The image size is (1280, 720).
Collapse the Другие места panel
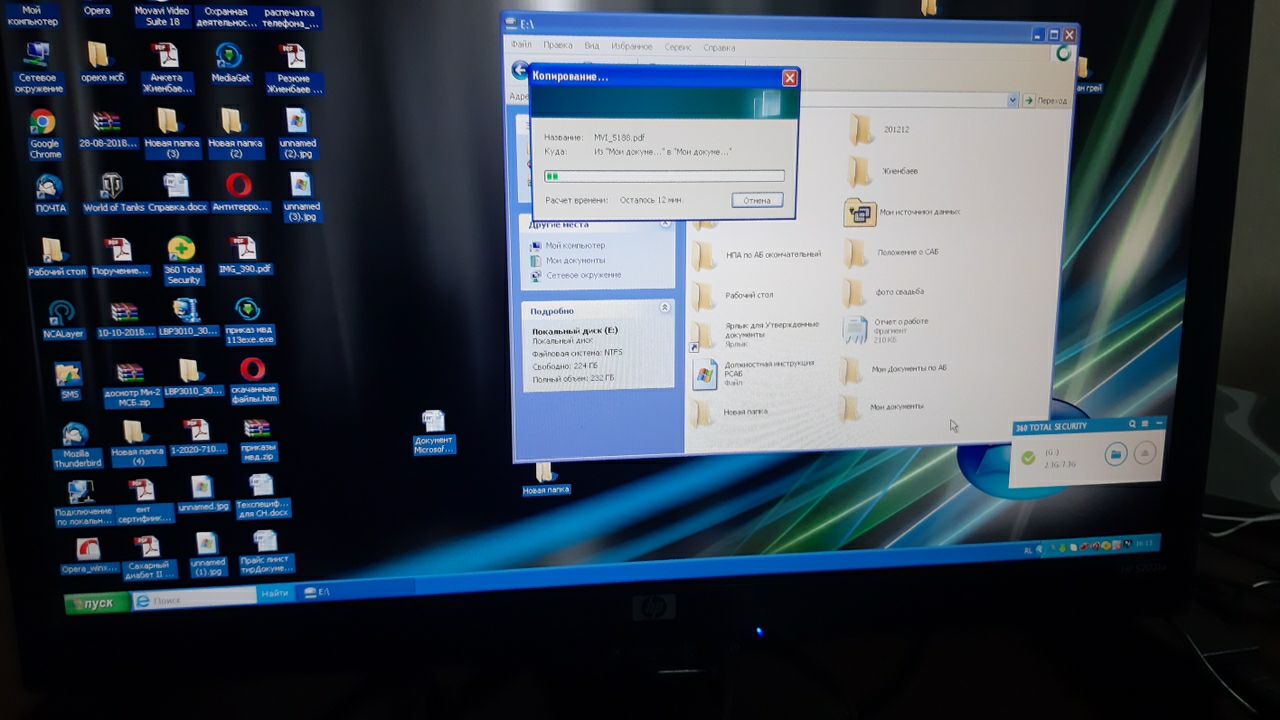point(666,224)
